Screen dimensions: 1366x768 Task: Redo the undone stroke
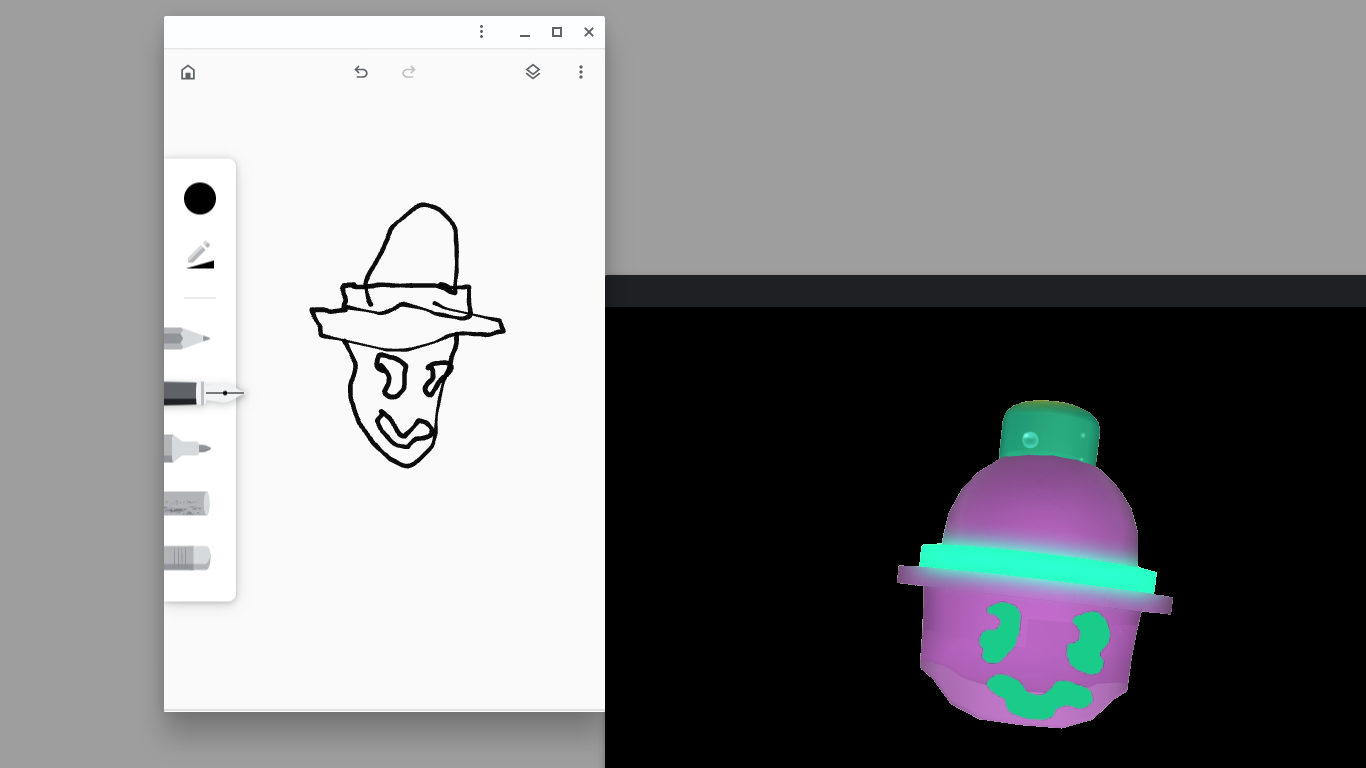pos(409,72)
